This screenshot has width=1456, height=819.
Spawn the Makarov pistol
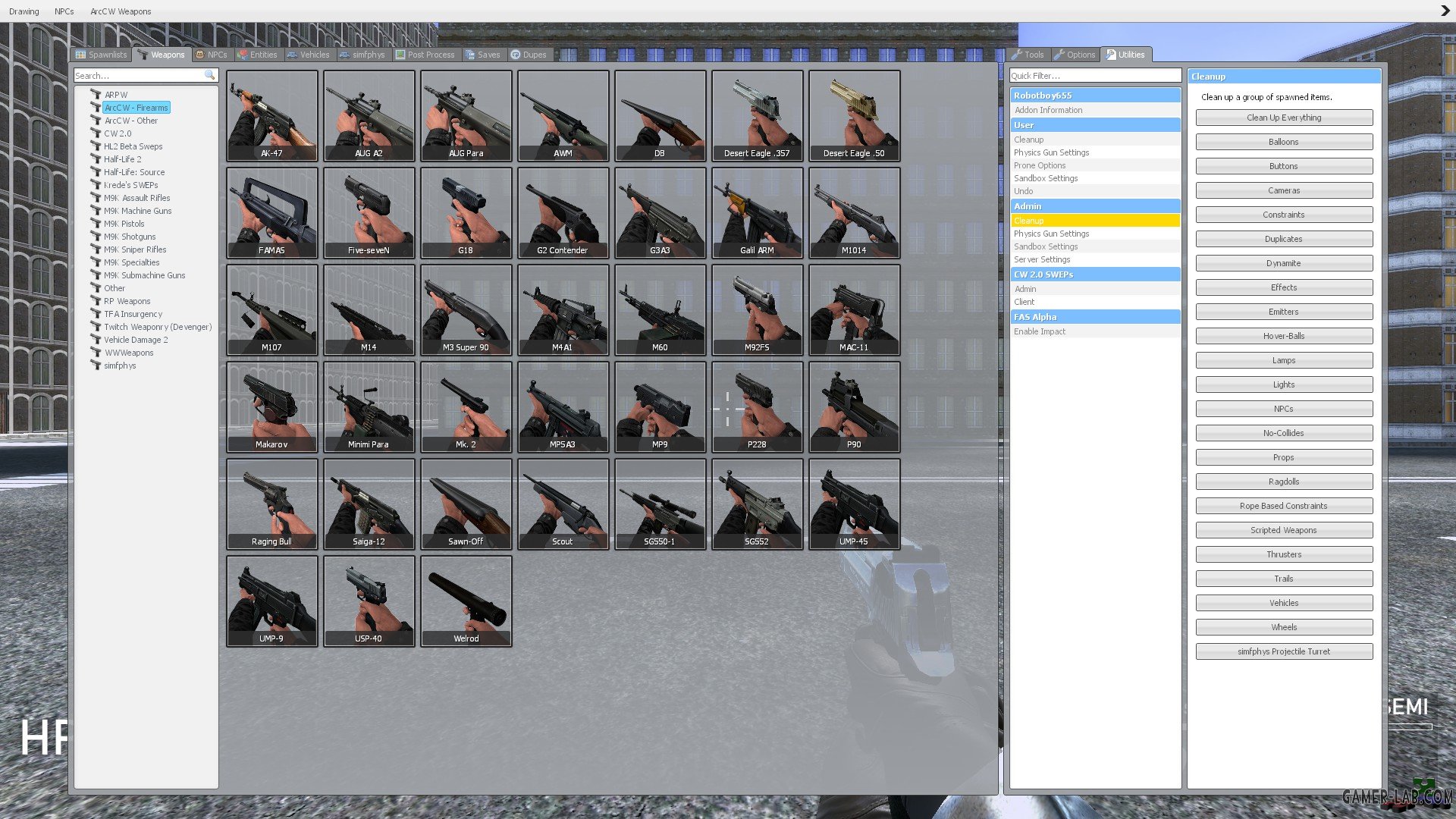(271, 406)
